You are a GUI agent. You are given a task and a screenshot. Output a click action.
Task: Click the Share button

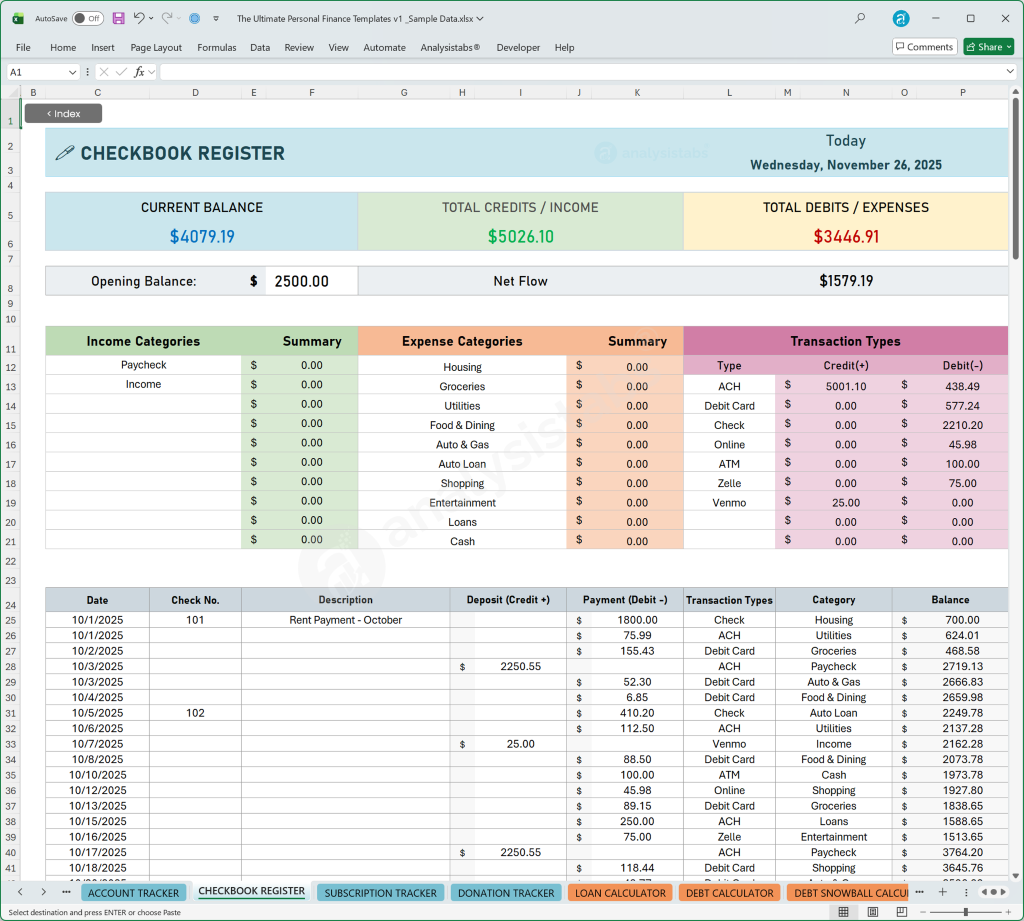(x=988, y=46)
